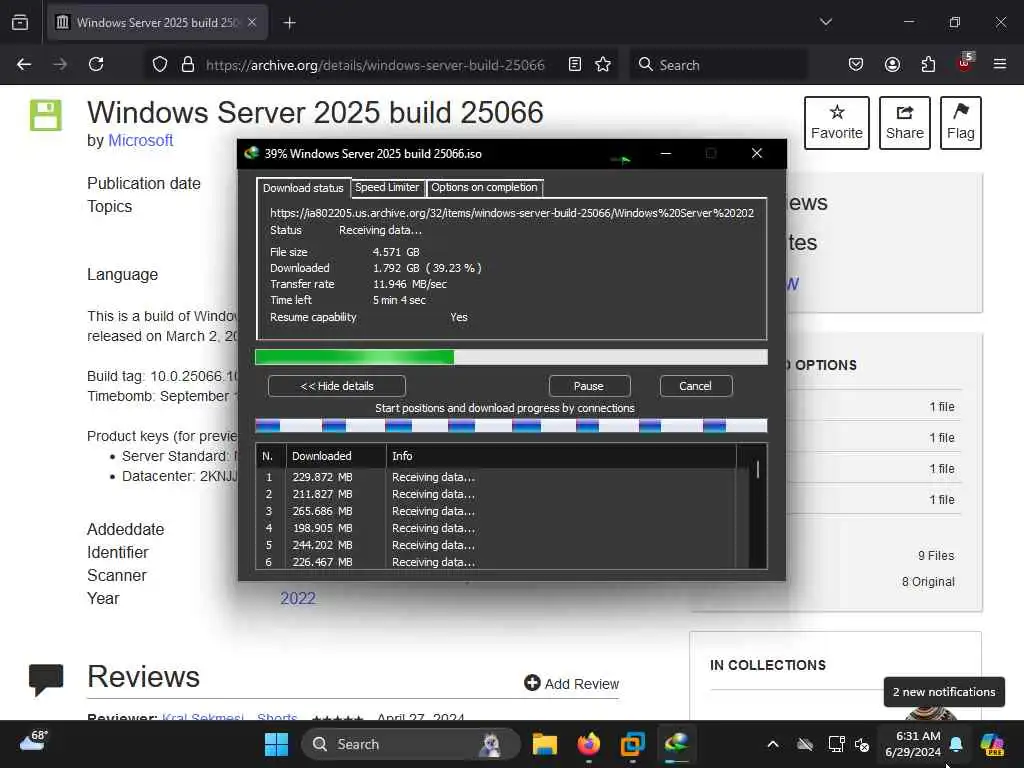Viewport: 1024px width, 768px height.
Task: Toggle reader view icon in address bar
Action: tap(575, 64)
